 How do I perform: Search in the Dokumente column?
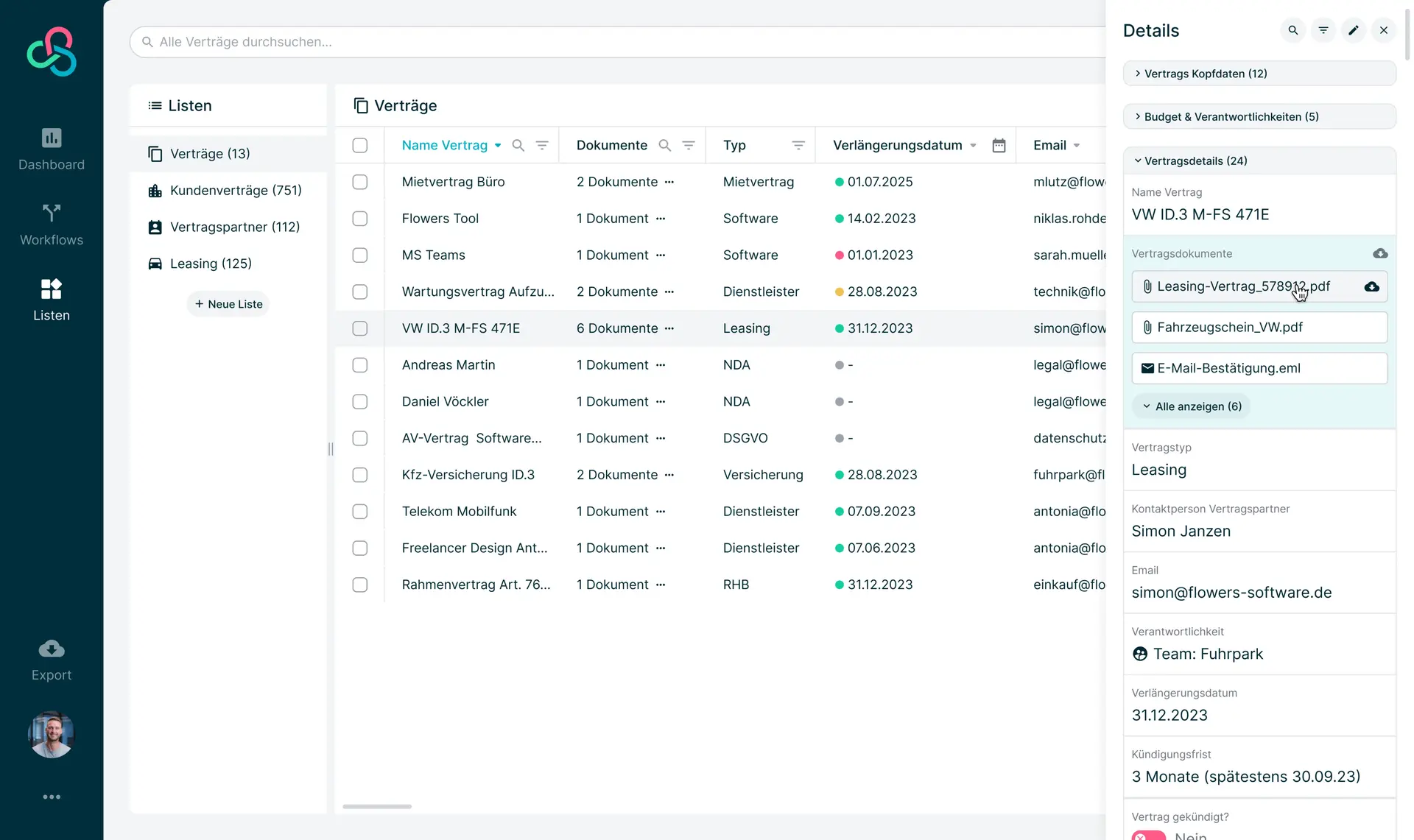[x=665, y=145]
